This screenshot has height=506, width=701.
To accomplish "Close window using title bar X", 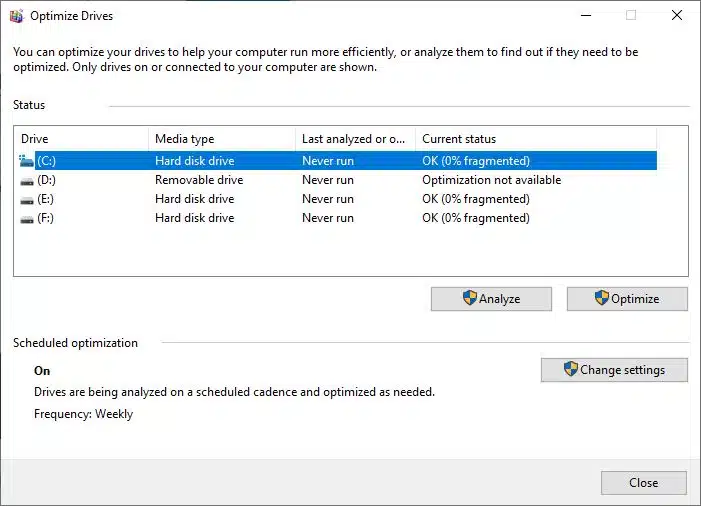I will click(677, 16).
